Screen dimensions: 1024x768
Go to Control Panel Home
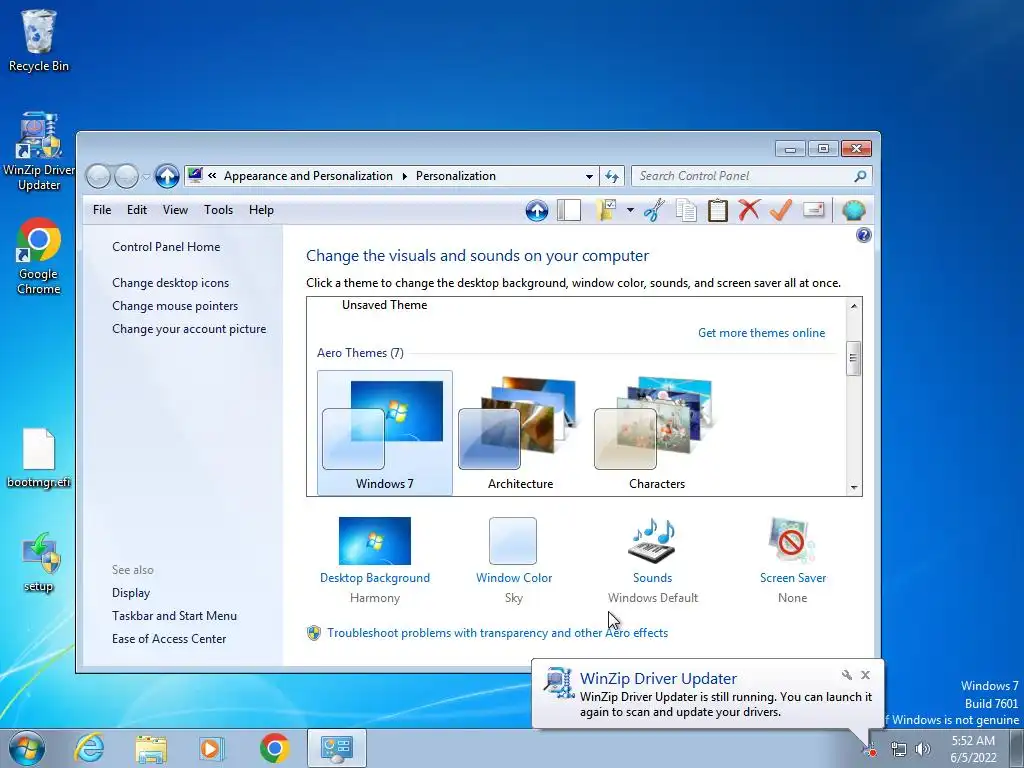[x=166, y=246]
